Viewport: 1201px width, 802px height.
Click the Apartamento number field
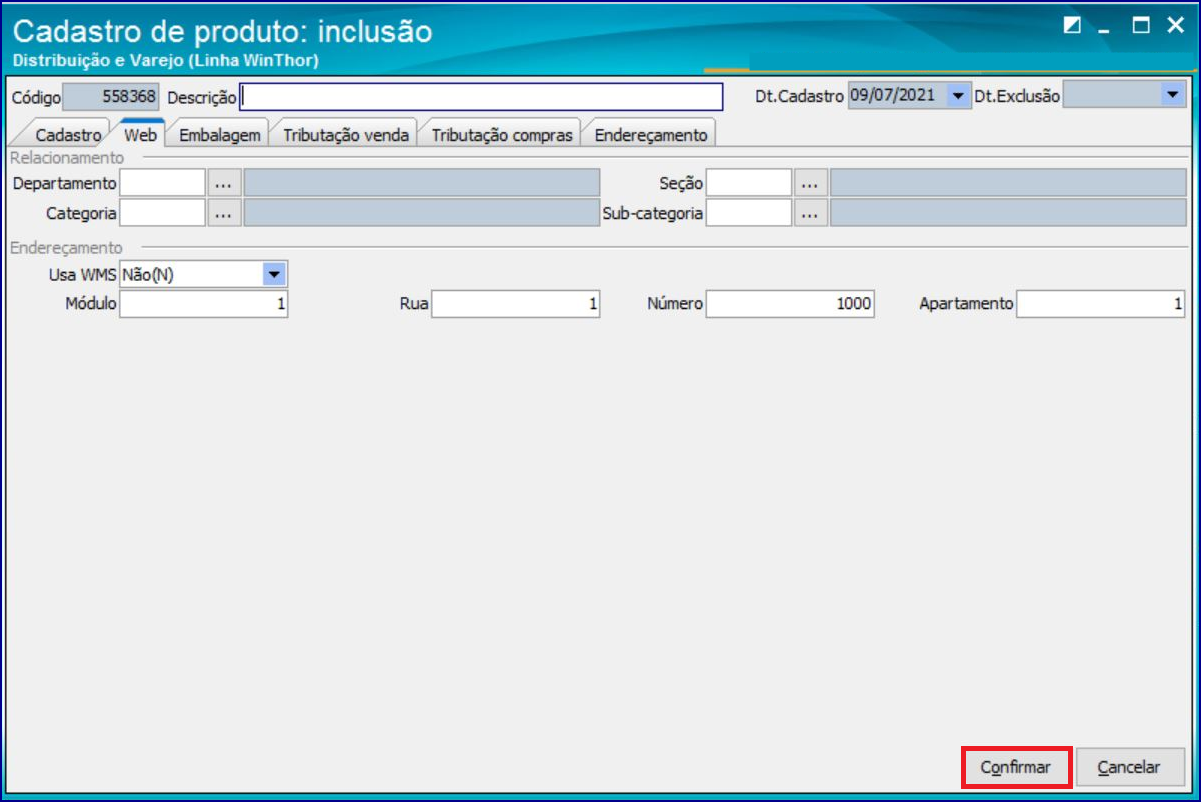tap(1101, 304)
